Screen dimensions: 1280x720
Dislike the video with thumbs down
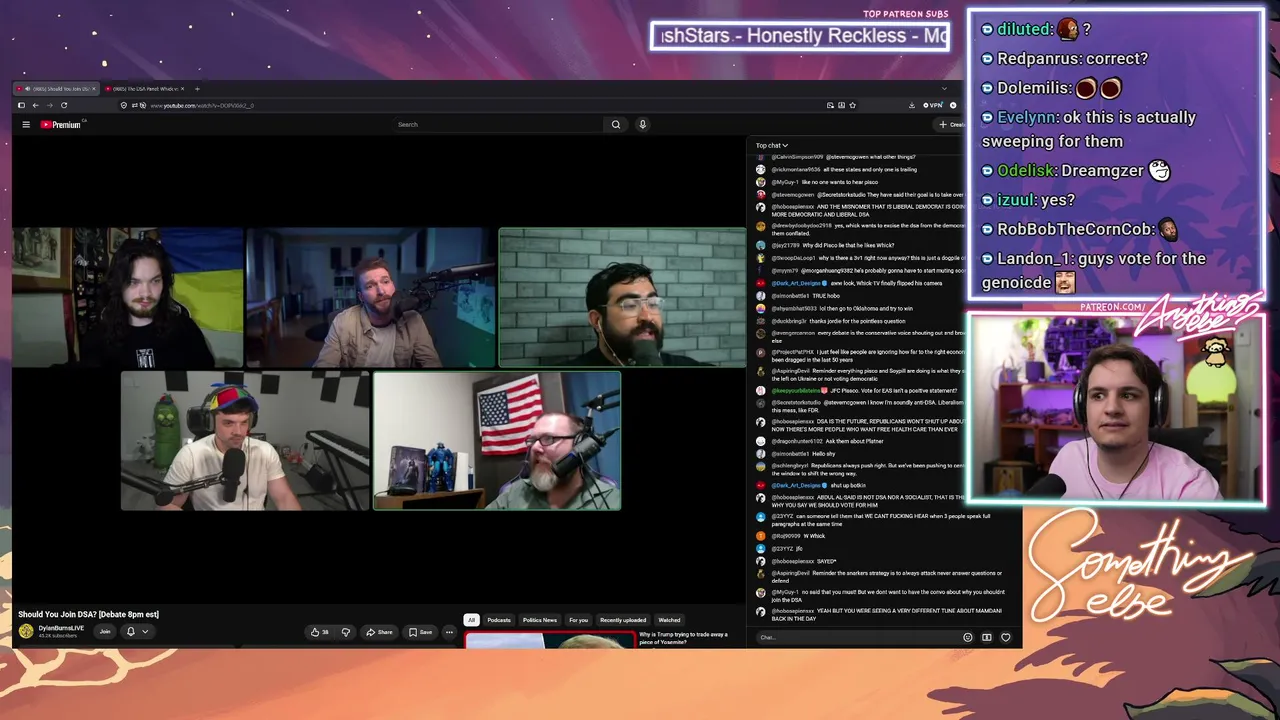pyautogui.click(x=346, y=632)
